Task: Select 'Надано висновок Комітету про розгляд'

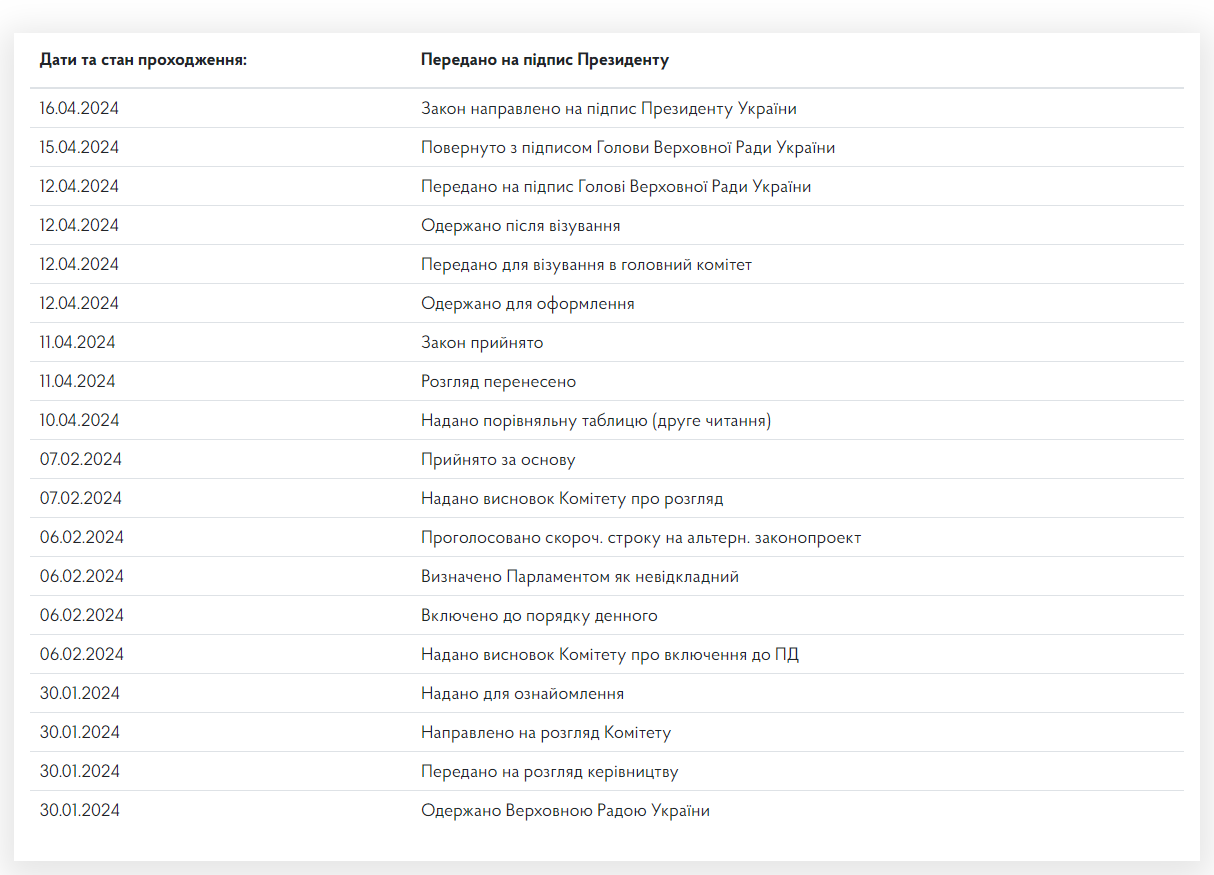Action: (x=571, y=499)
